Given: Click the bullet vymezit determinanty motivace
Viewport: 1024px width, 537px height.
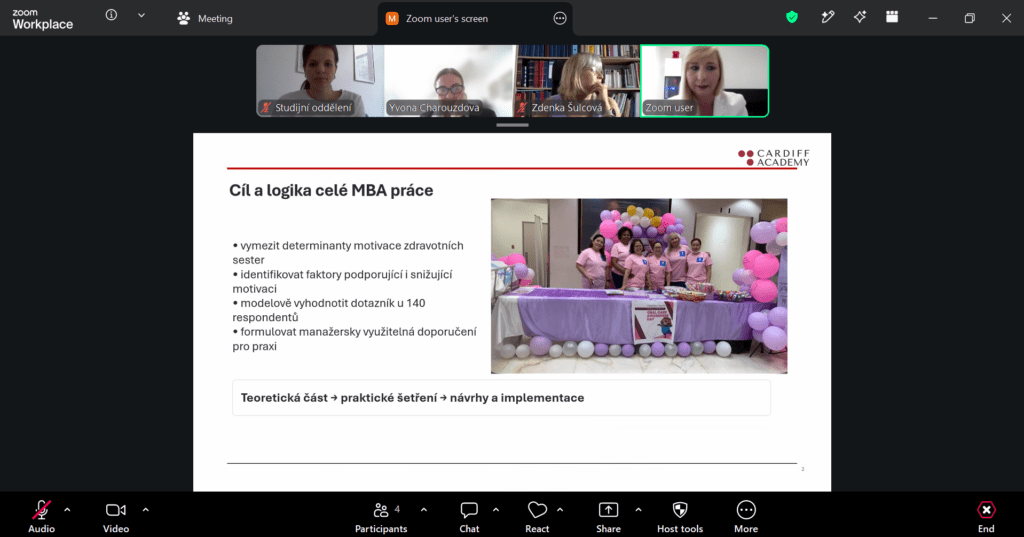Looking at the screenshot, I should click(x=348, y=253).
